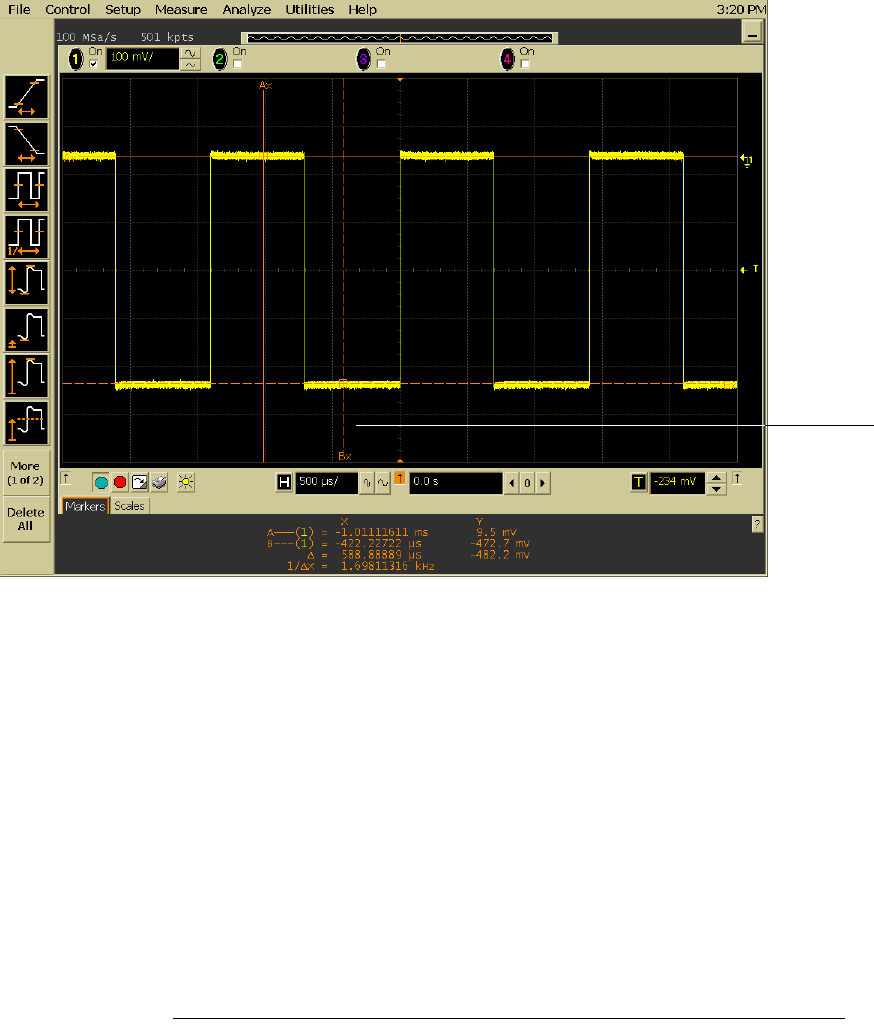Click the trigger edge icon right of level
Image resolution: width=874 pixels, height=1028 pixels.
[737, 479]
